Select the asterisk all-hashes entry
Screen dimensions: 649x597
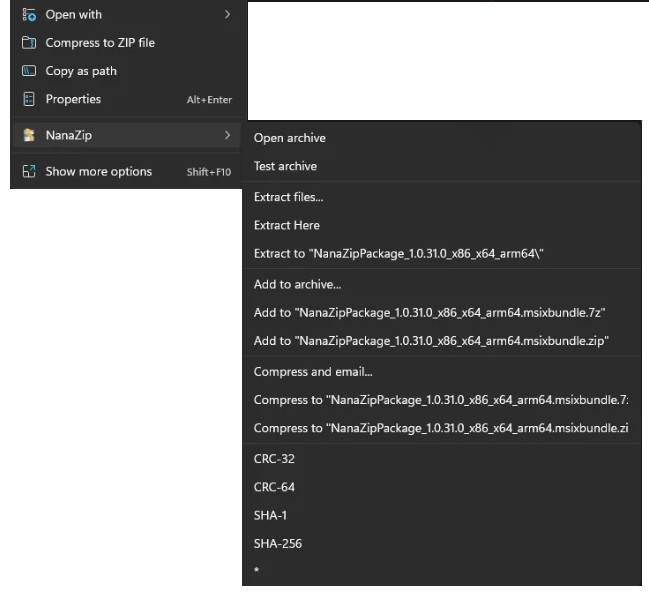point(442,571)
